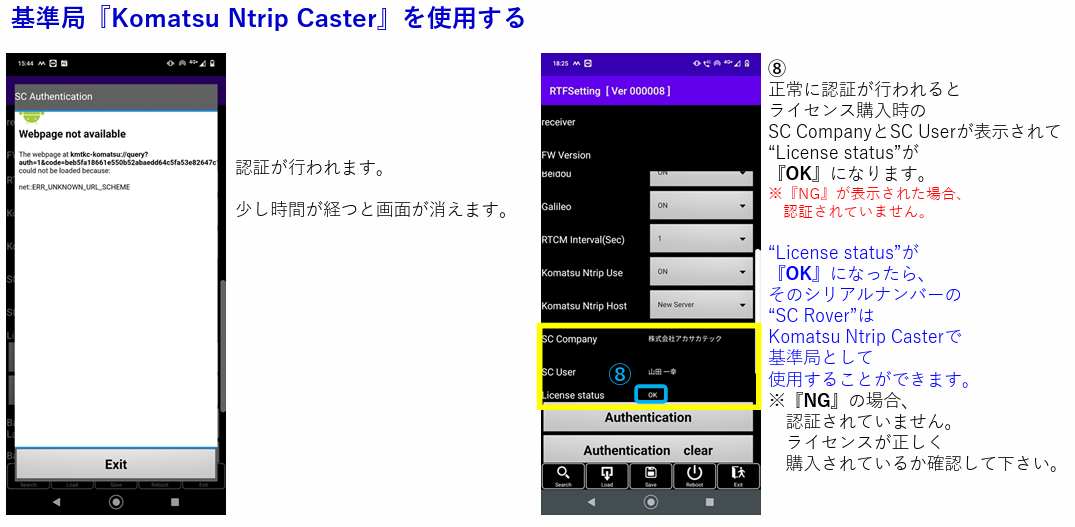The height and width of the screenshot is (527, 1075).
Task: Open the Galileo ON dropdown
Action: (701, 206)
